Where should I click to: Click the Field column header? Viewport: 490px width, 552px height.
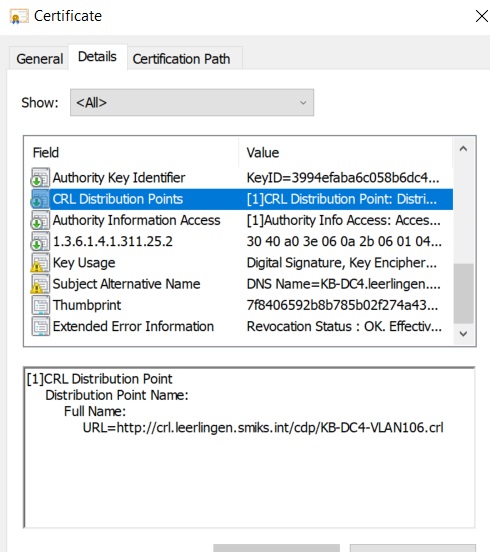pyautogui.click(x=131, y=153)
